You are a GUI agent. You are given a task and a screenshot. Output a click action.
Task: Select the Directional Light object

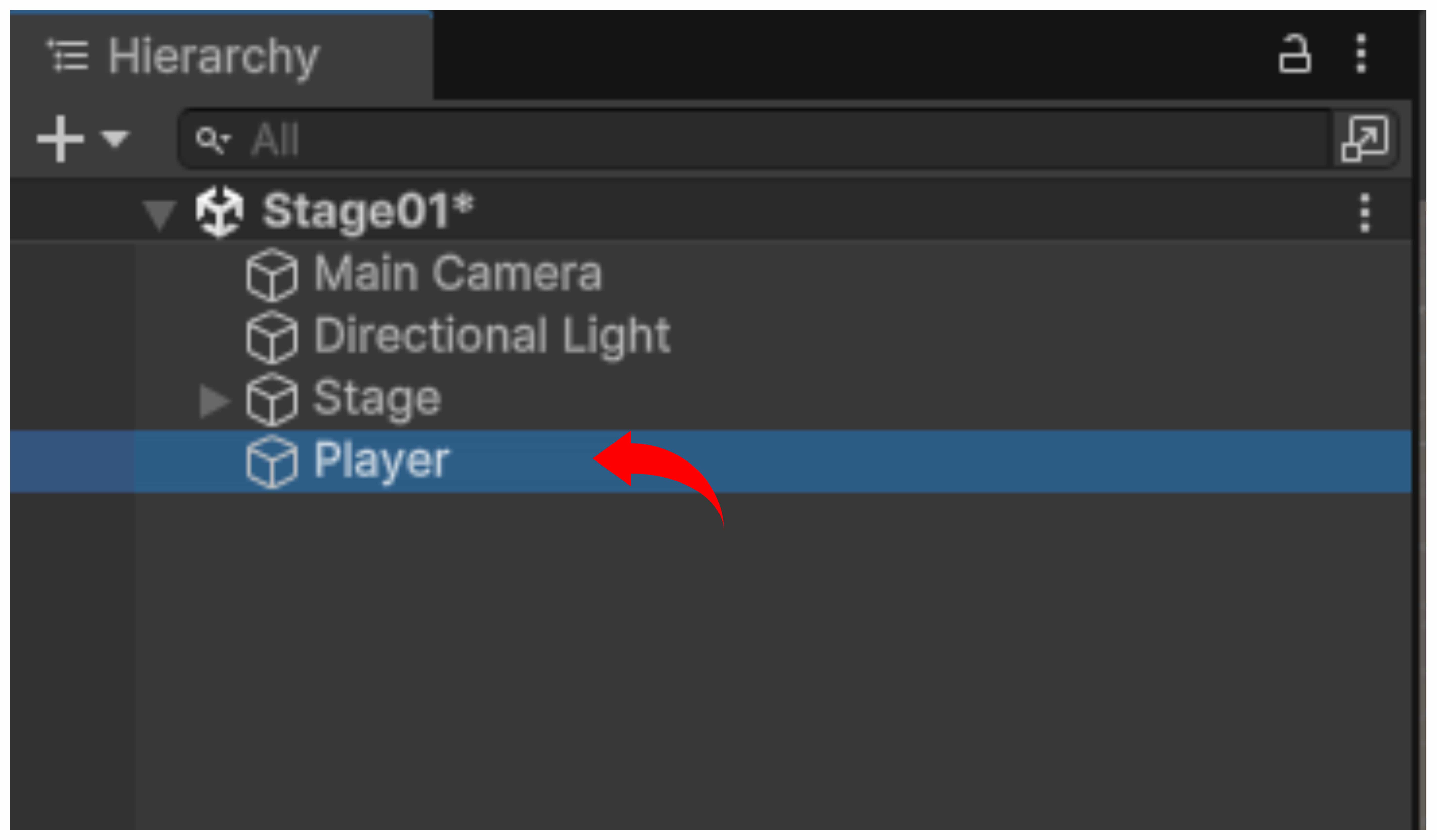pos(492,337)
